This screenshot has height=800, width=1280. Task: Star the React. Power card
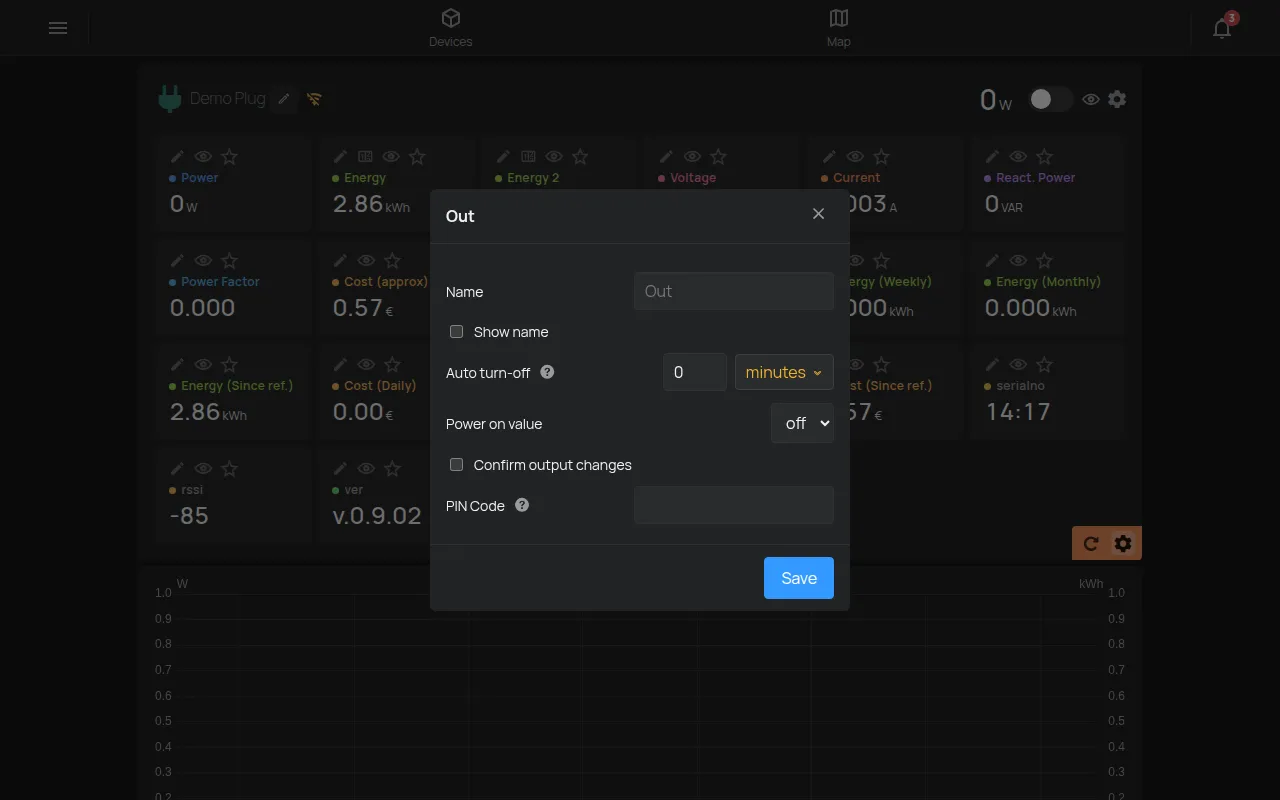point(1044,157)
